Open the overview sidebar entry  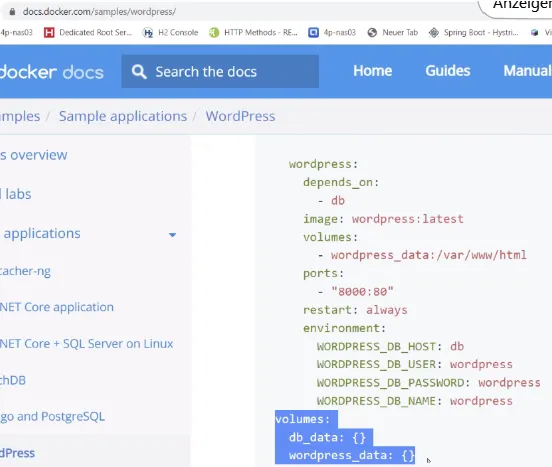click(x=34, y=155)
